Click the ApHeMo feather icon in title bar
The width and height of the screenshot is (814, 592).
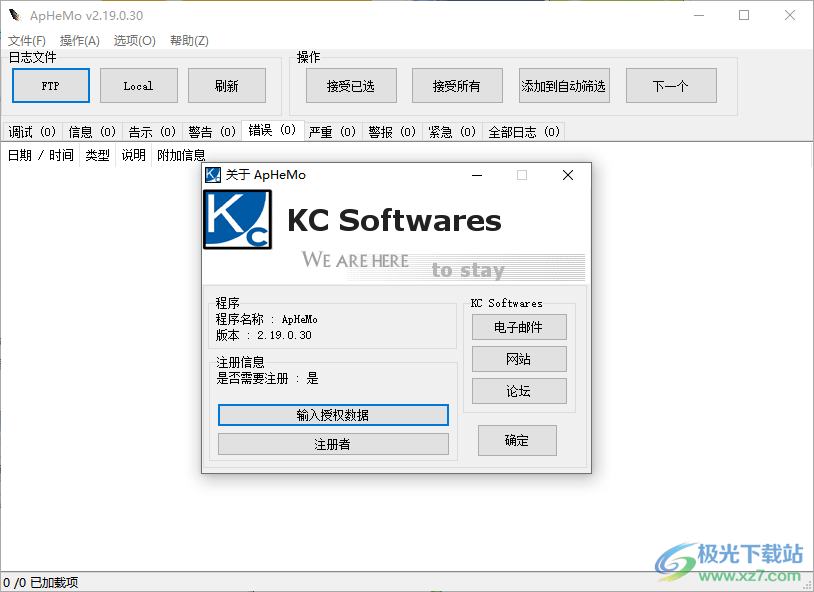15,15
